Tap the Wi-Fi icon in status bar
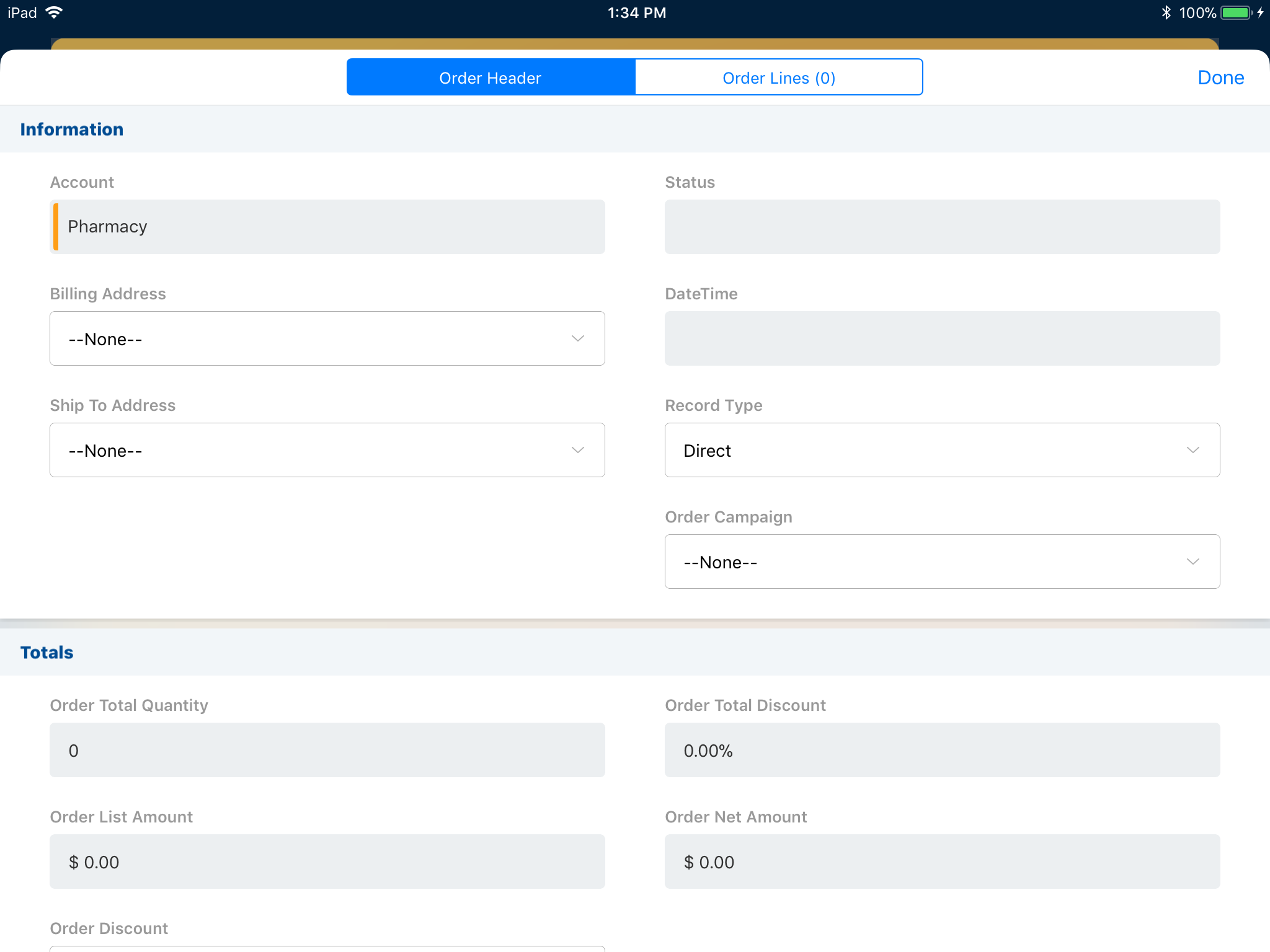 55,12
